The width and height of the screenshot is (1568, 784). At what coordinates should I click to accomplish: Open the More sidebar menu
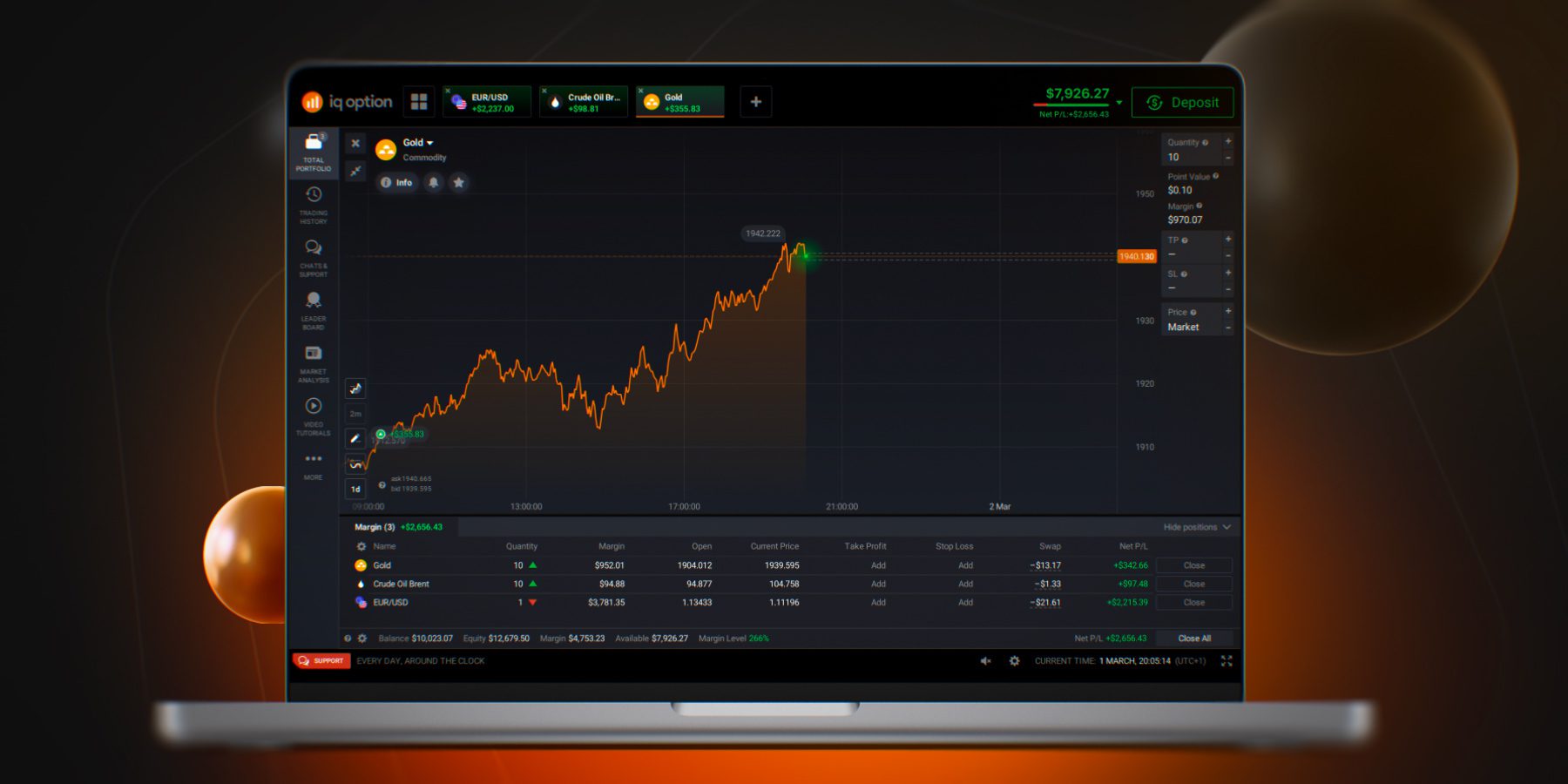(x=314, y=466)
